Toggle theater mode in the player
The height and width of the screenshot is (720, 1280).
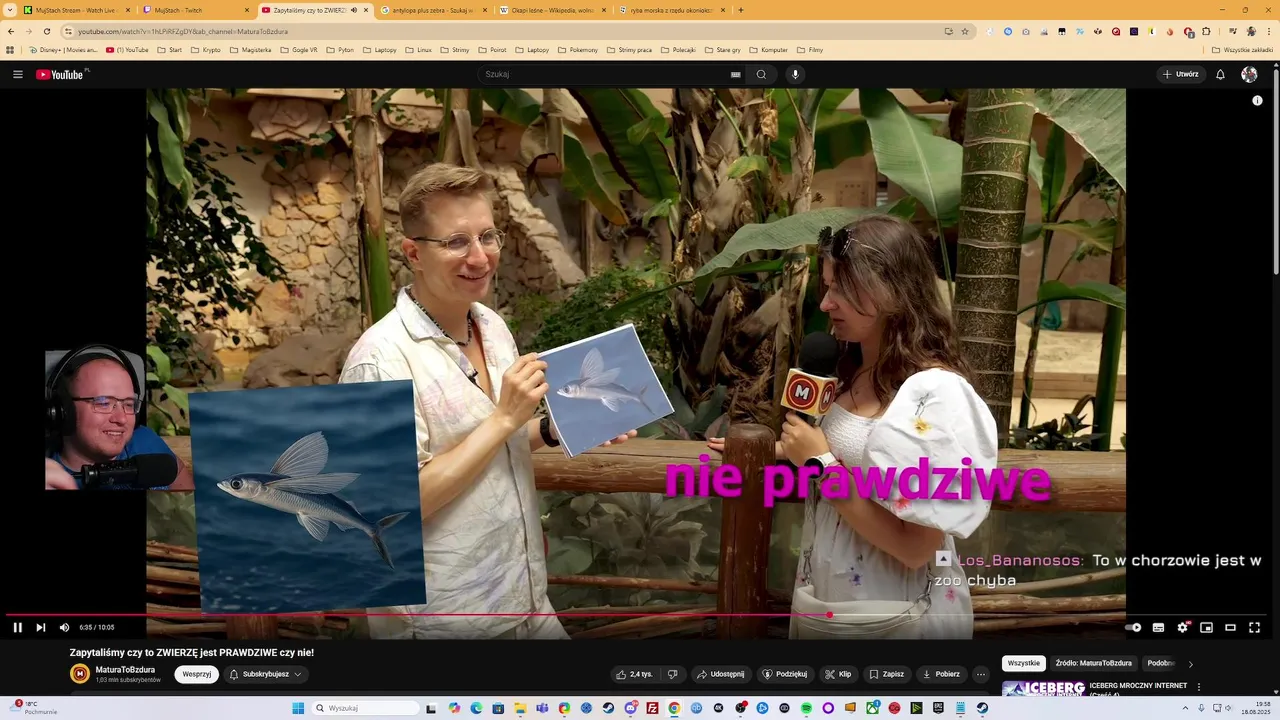tap(1230, 628)
